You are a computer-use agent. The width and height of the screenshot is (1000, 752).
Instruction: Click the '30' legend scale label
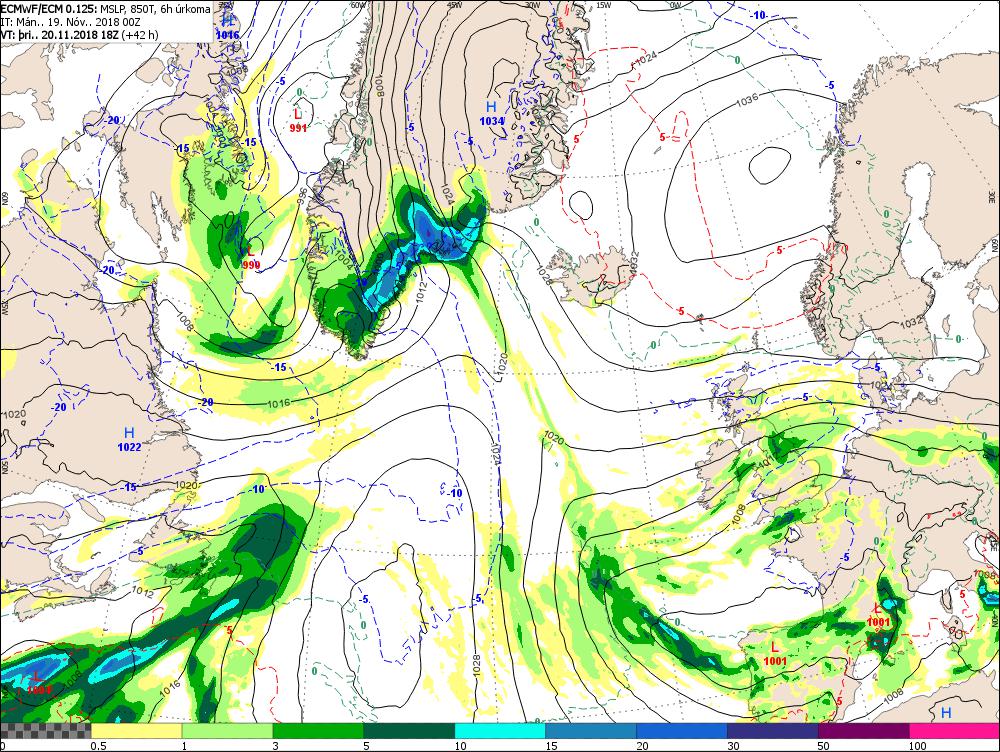click(733, 746)
